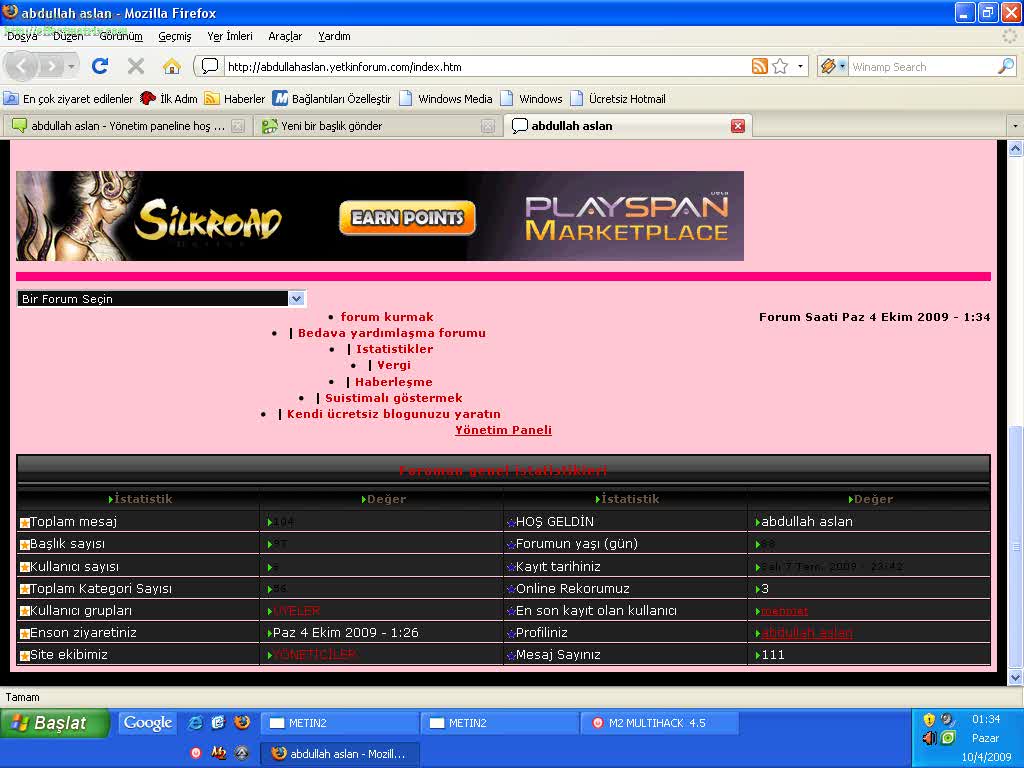The width and height of the screenshot is (1024, 768).
Task: Click the search magnifier icon
Action: [x=1006, y=66]
